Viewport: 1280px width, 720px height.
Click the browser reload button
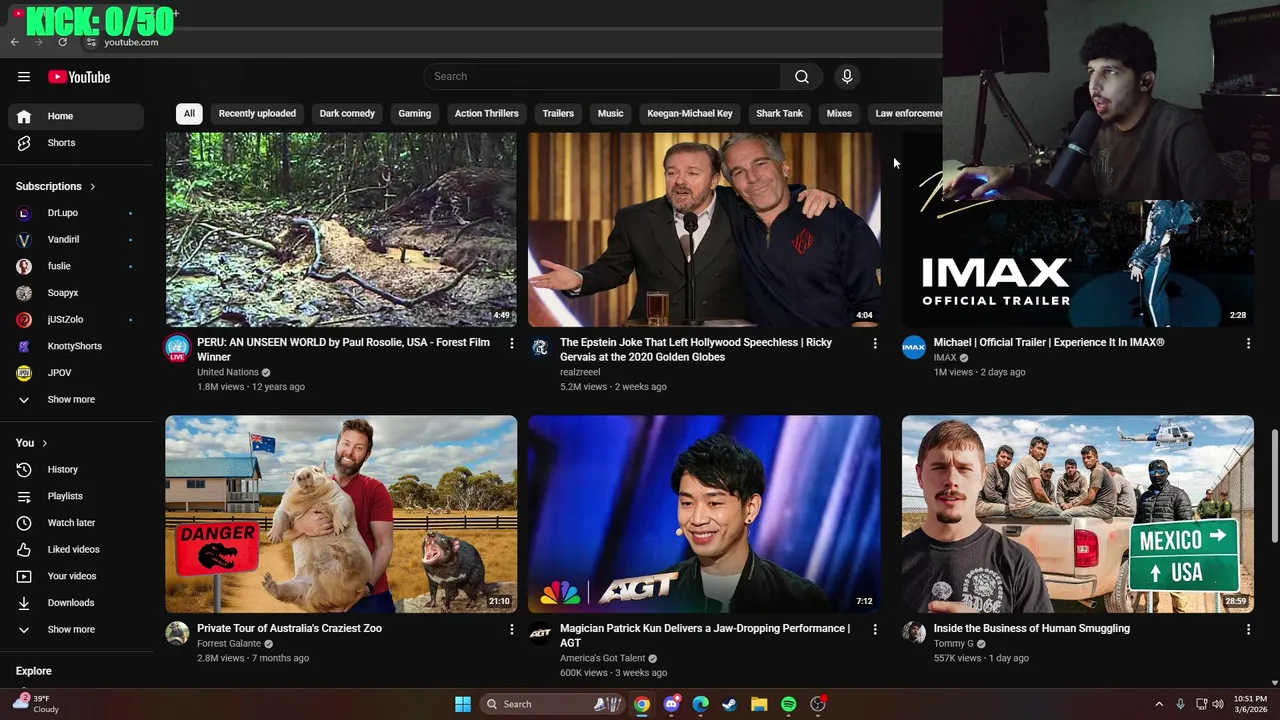click(x=62, y=42)
